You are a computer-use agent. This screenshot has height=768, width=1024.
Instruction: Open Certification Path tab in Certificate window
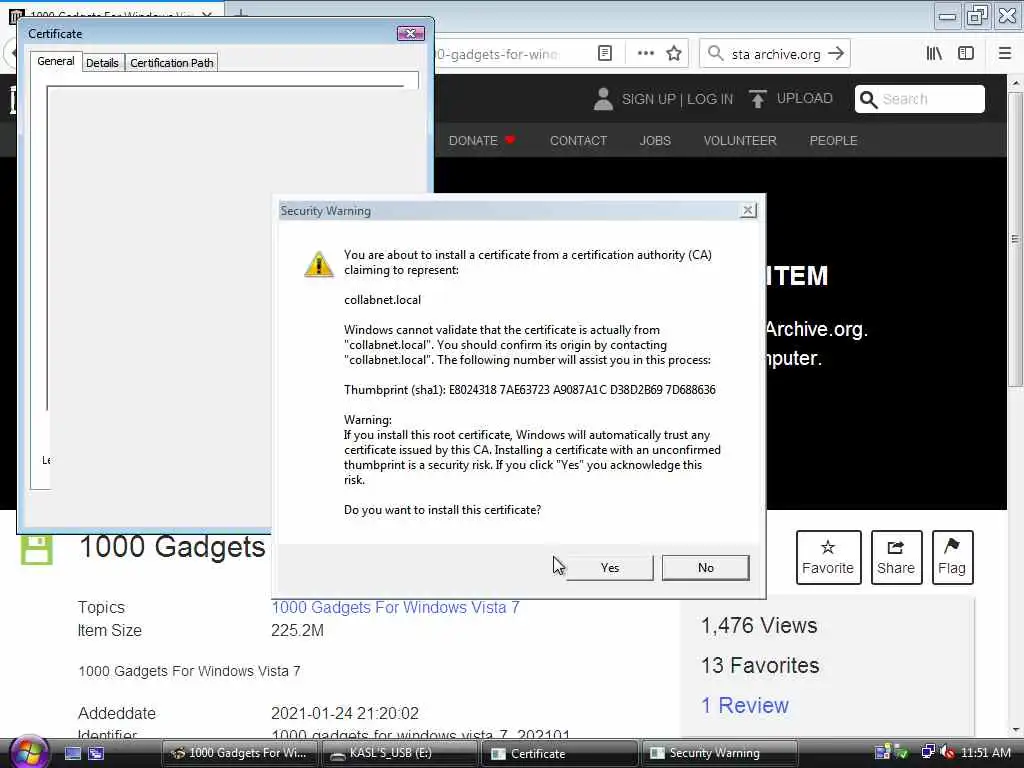point(171,63)
